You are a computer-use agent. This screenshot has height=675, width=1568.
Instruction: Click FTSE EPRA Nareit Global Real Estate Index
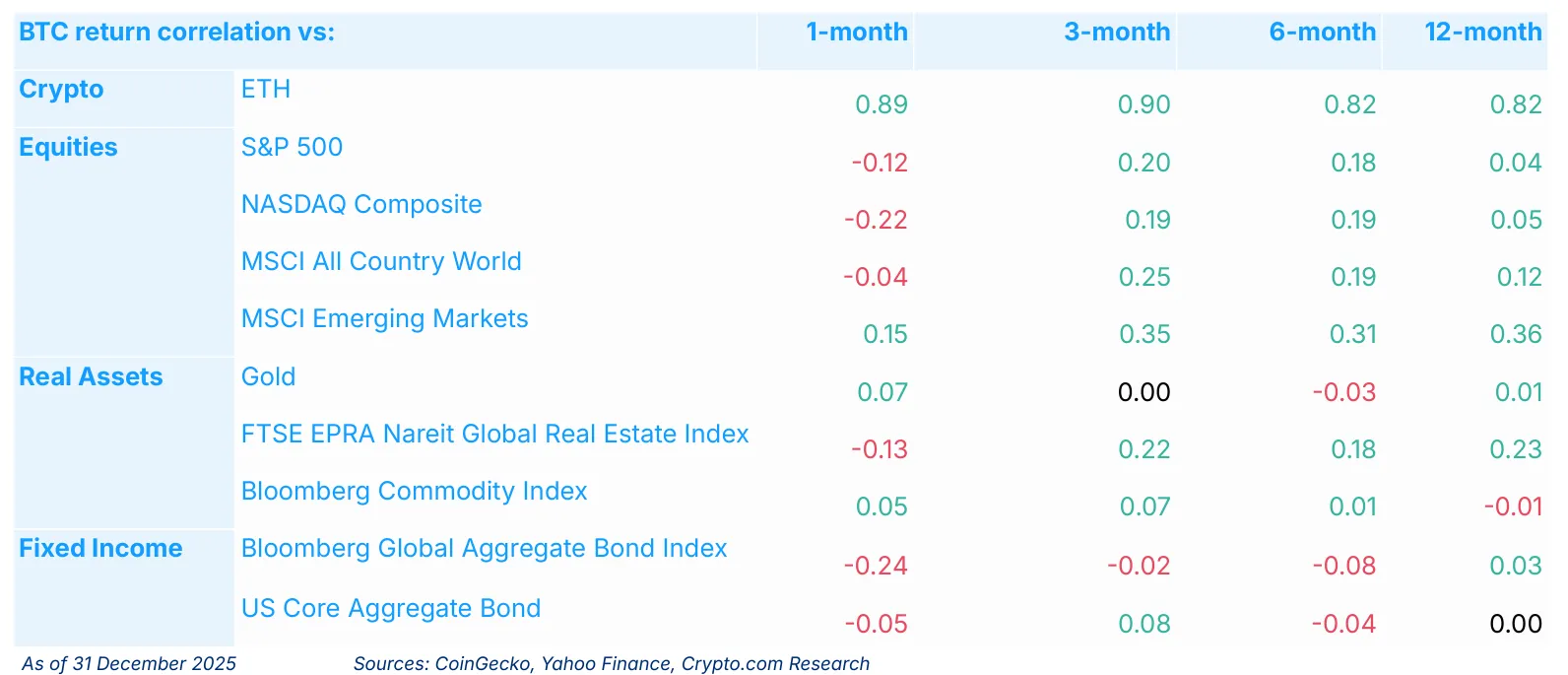(494, 435)
